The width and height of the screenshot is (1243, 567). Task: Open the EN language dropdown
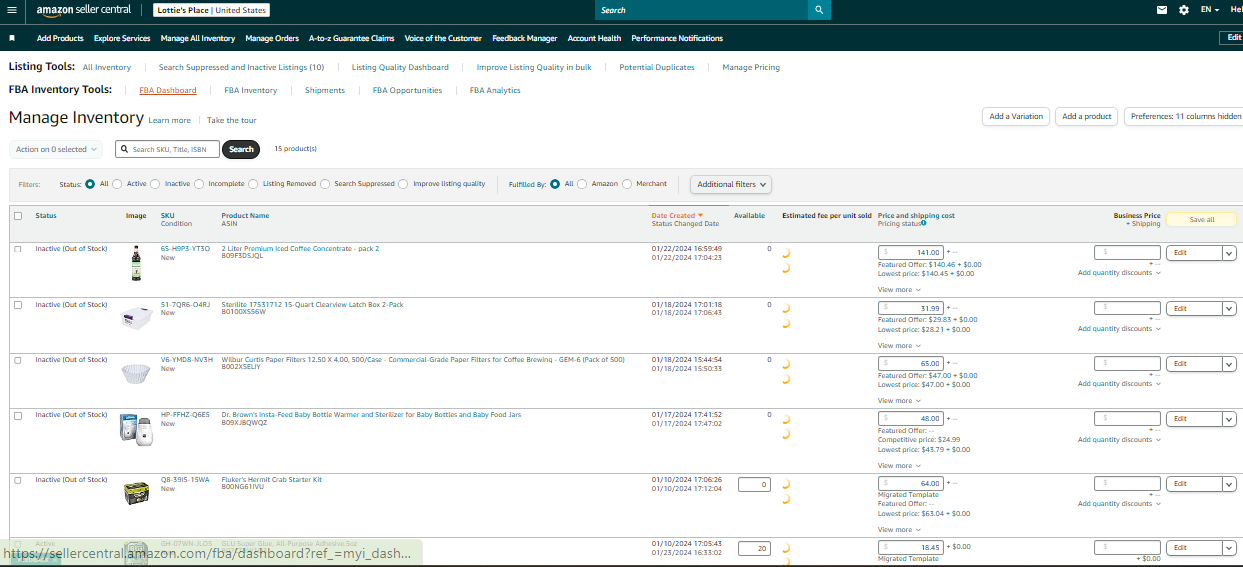tap(1210, 10)
